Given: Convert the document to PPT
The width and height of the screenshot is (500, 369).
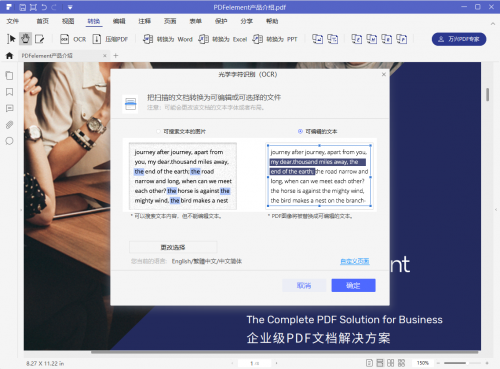Looking at the screenshot, I should click(x=275, y=39).
